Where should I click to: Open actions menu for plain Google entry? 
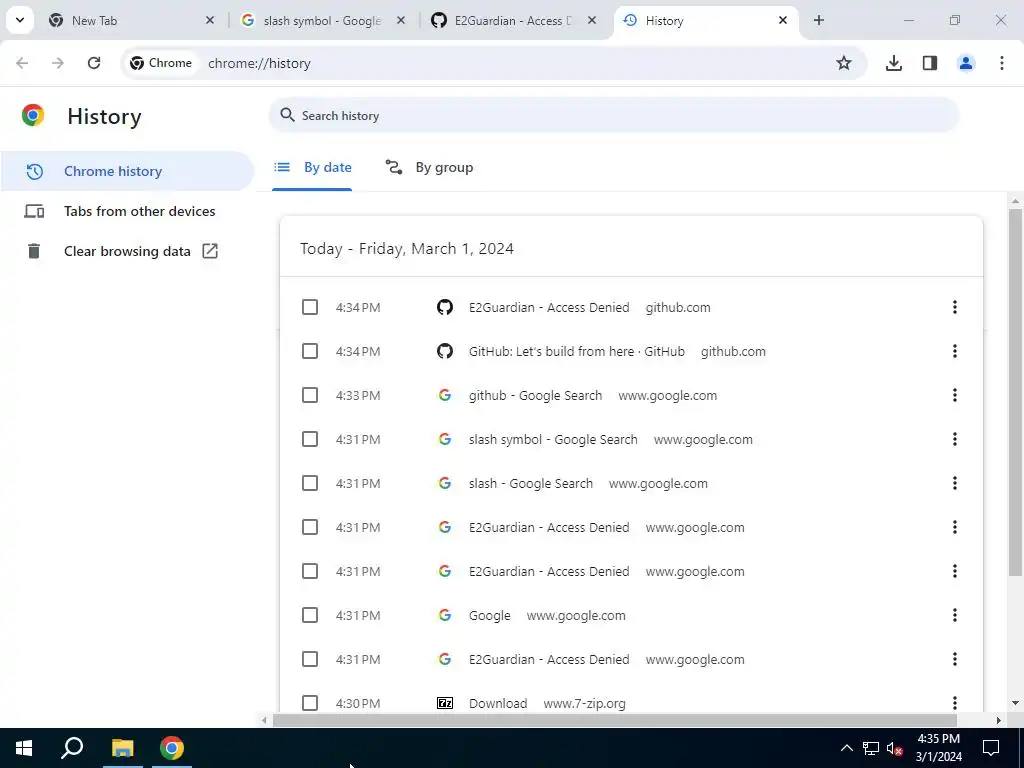tap(955, 615)
